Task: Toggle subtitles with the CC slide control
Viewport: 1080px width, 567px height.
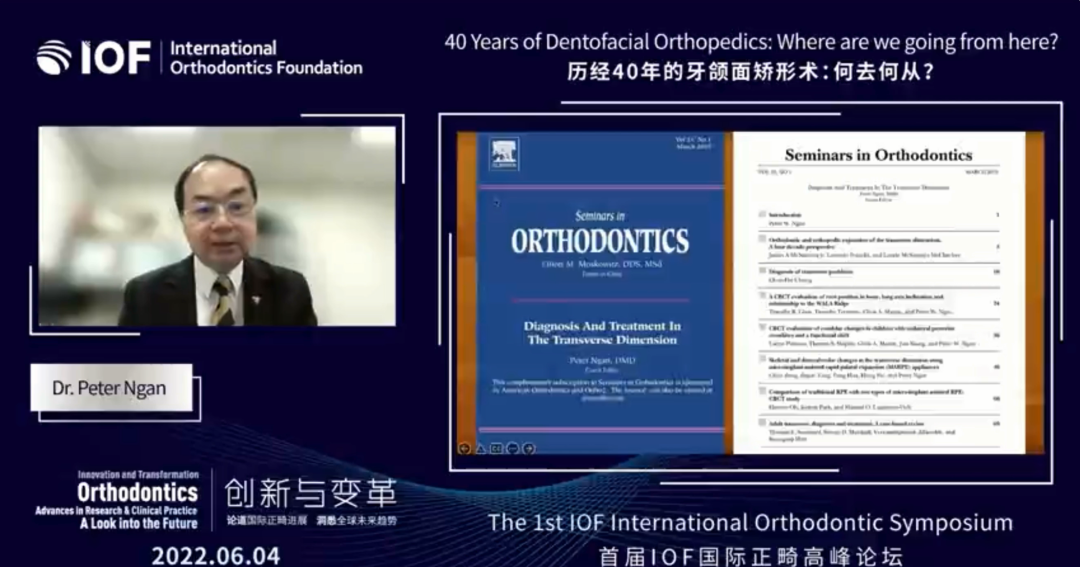Action: 496,449
